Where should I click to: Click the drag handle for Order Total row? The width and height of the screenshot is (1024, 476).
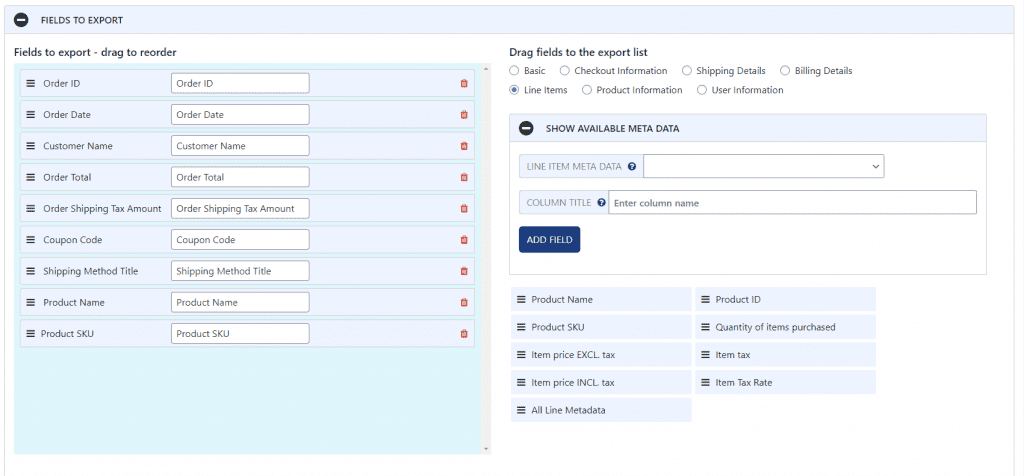click(x=31, y=178)
